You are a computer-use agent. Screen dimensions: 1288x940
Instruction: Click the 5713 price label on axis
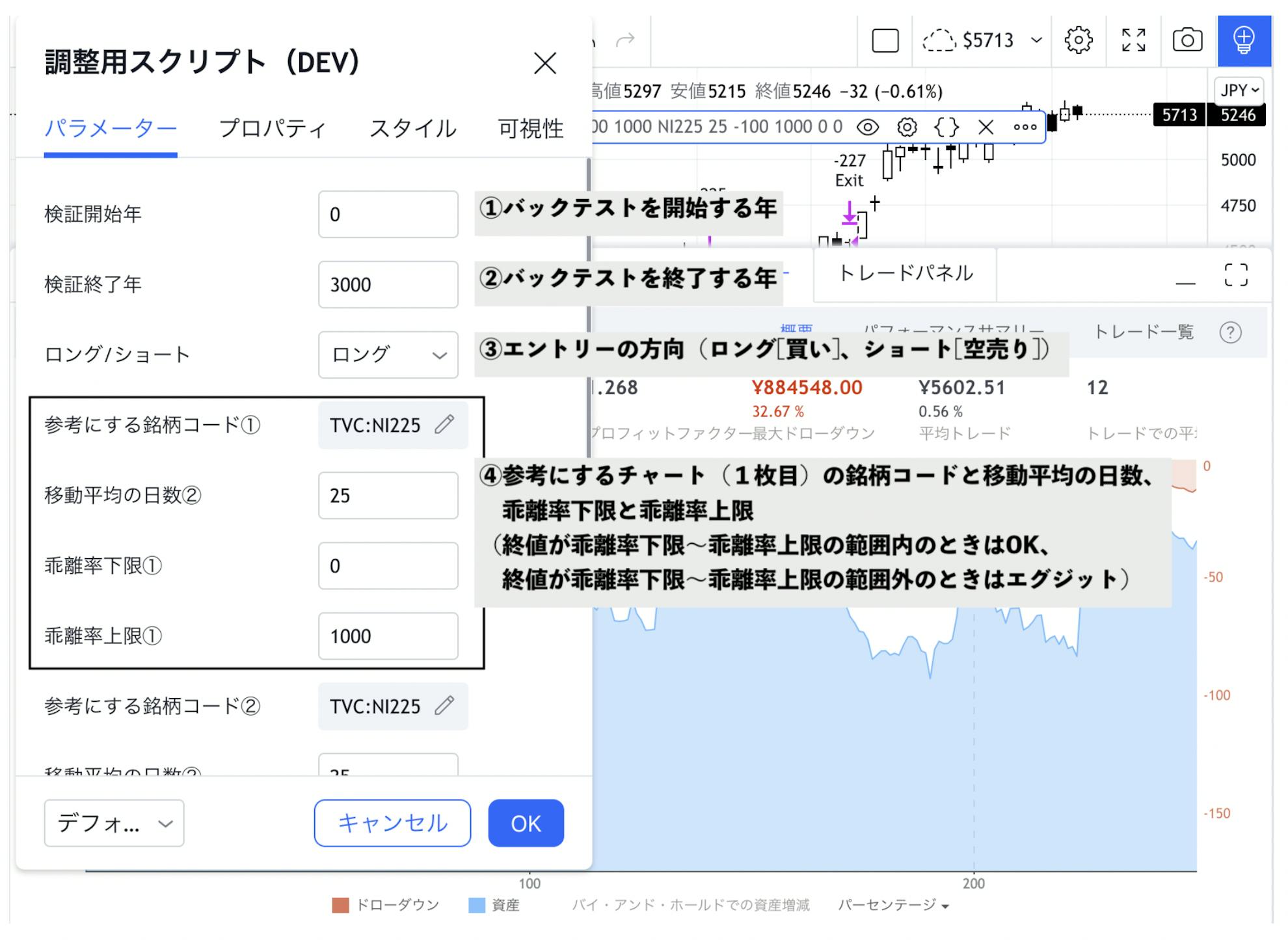[x=1179, y=115]
